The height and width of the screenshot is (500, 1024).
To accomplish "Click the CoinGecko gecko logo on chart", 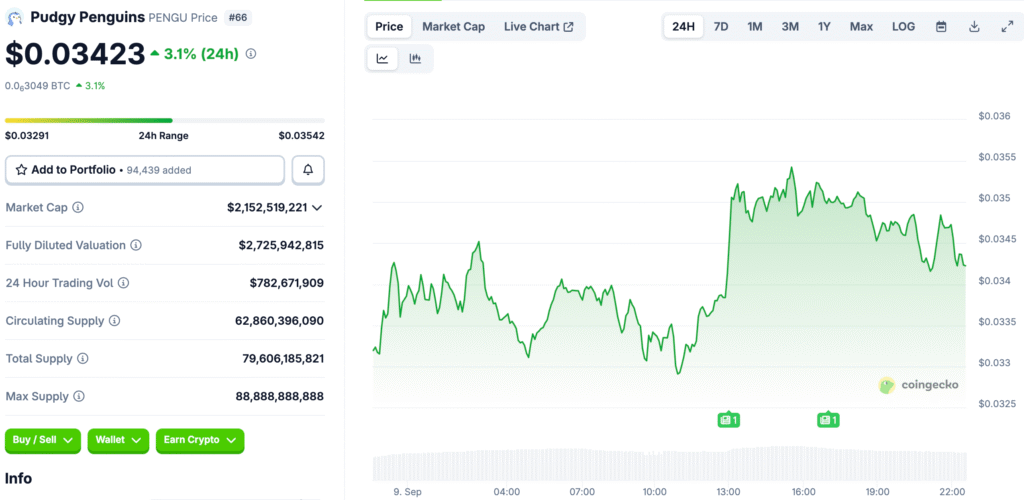I will (x=887, y=385).
